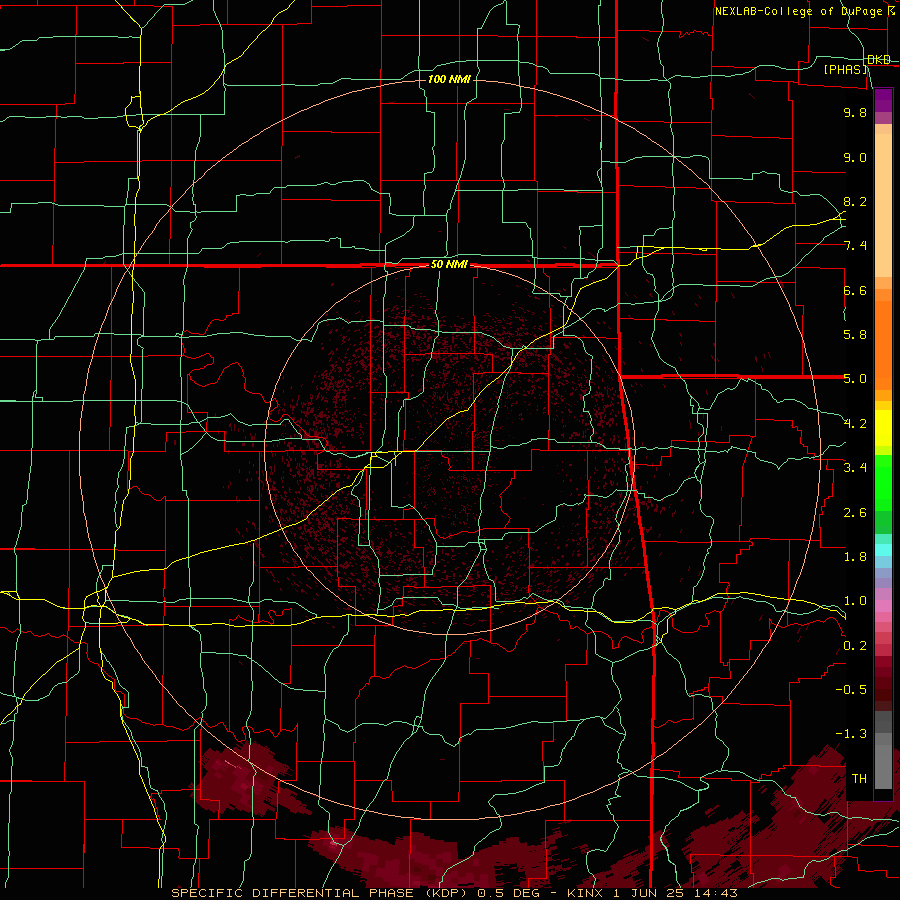Click the purple band of the color scale
The width and height of the screenshot is (900, 900).
pos(883,101)
